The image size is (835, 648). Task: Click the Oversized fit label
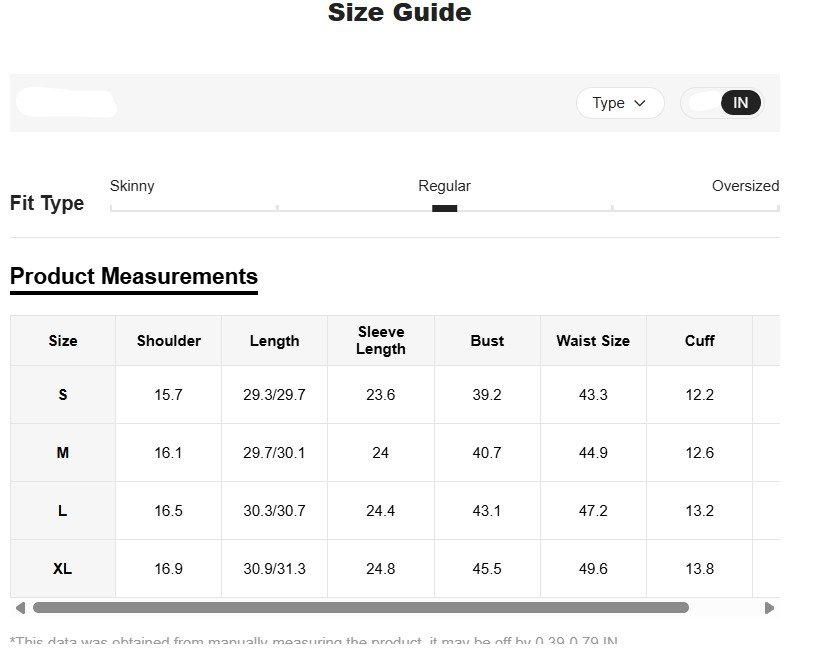coord(745,186)
